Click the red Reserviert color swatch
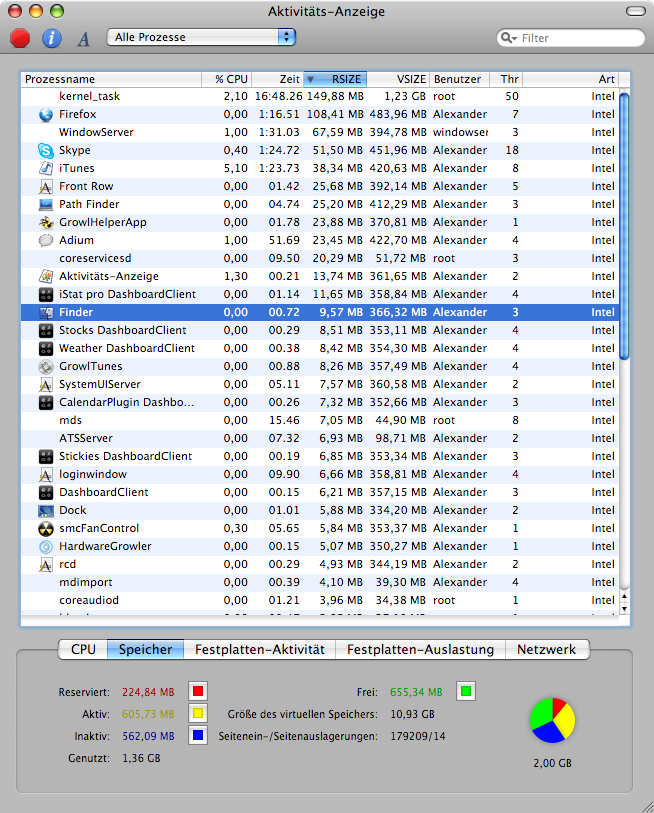 coord(198,692)
